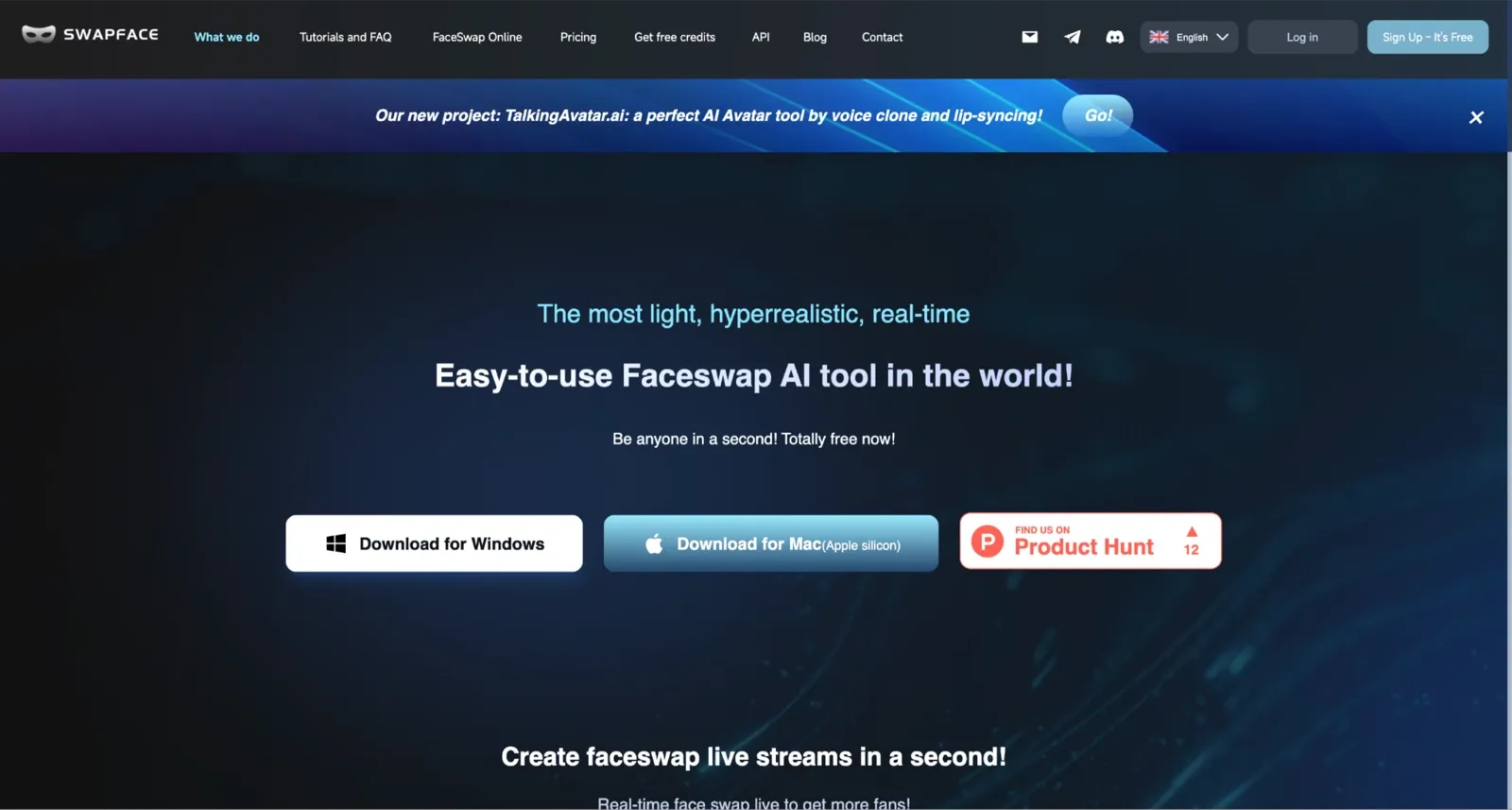Open the Pricing page
The height and width of the screenshot is (810, 1512).
pos(578,37)
